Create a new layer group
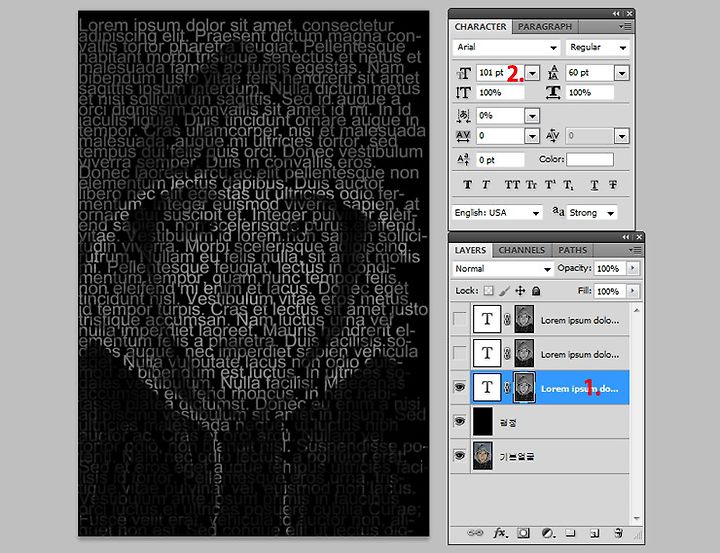The width and height of the screenshot is (720, 553). coord(570,533)
